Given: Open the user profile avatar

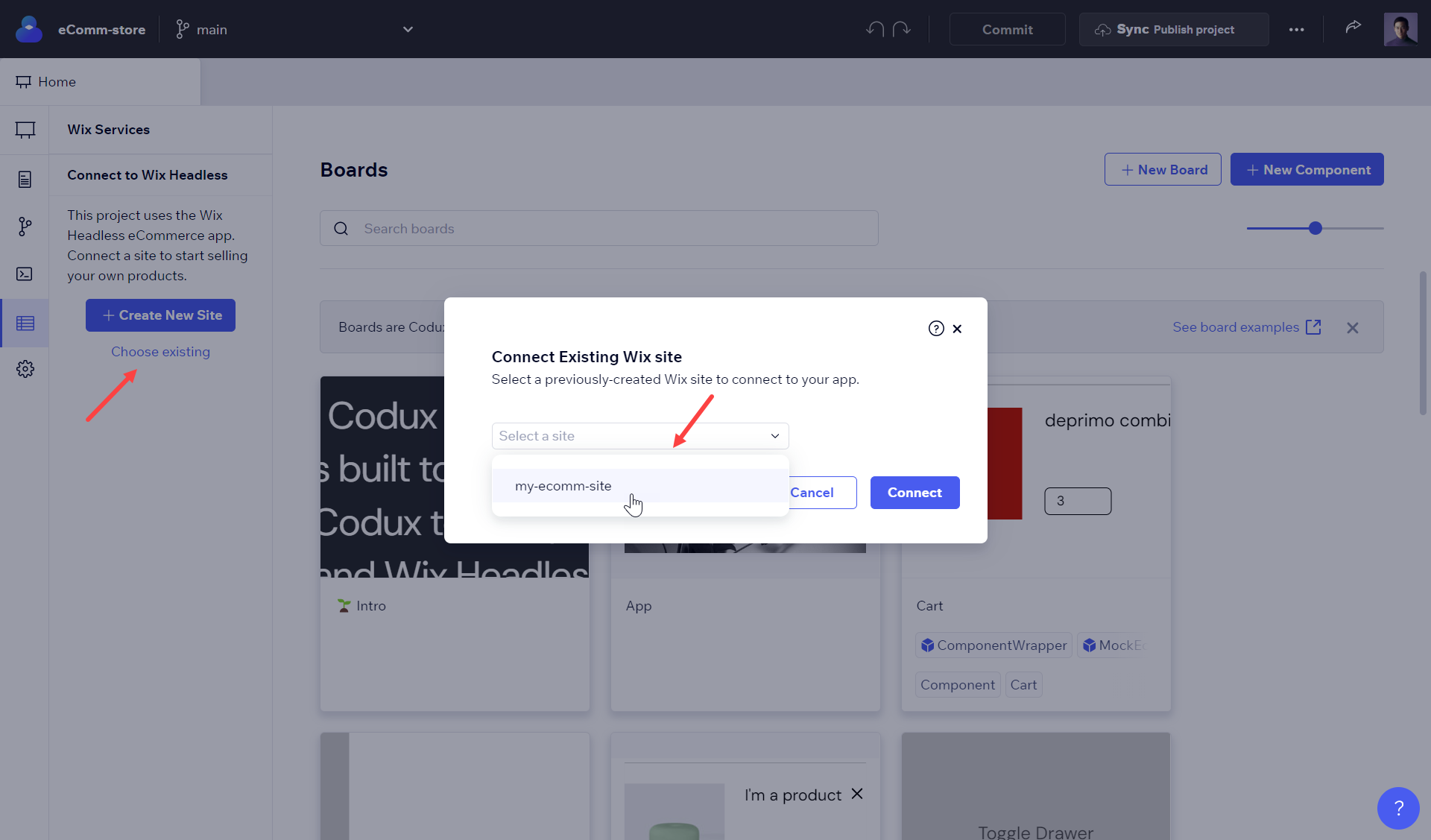Looking at the screenshot, I should [x=1400, y=29].
